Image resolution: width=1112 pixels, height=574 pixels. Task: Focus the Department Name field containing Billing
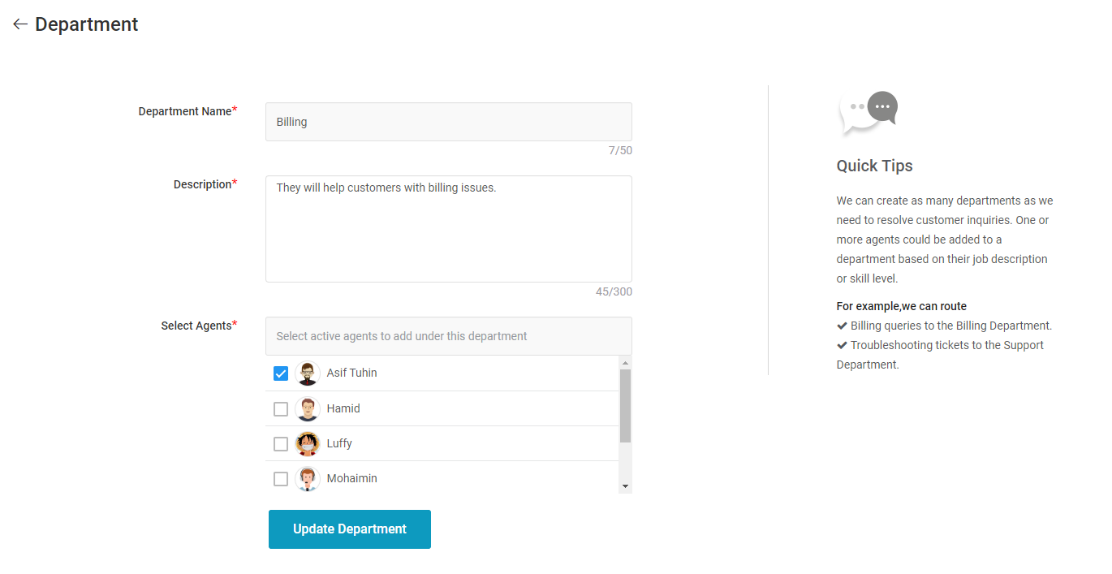(x=448, y=122)
